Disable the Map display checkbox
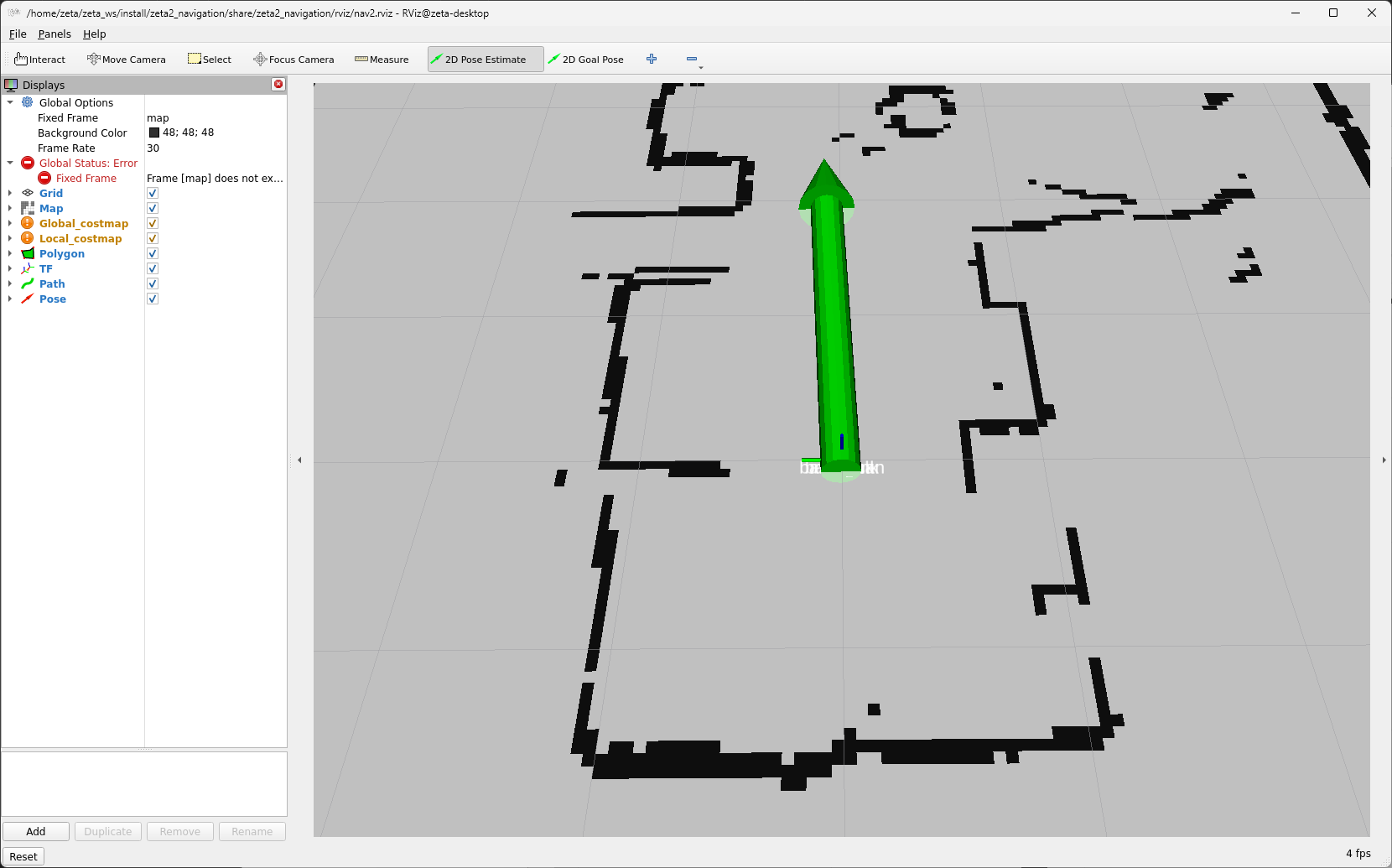 153,208
